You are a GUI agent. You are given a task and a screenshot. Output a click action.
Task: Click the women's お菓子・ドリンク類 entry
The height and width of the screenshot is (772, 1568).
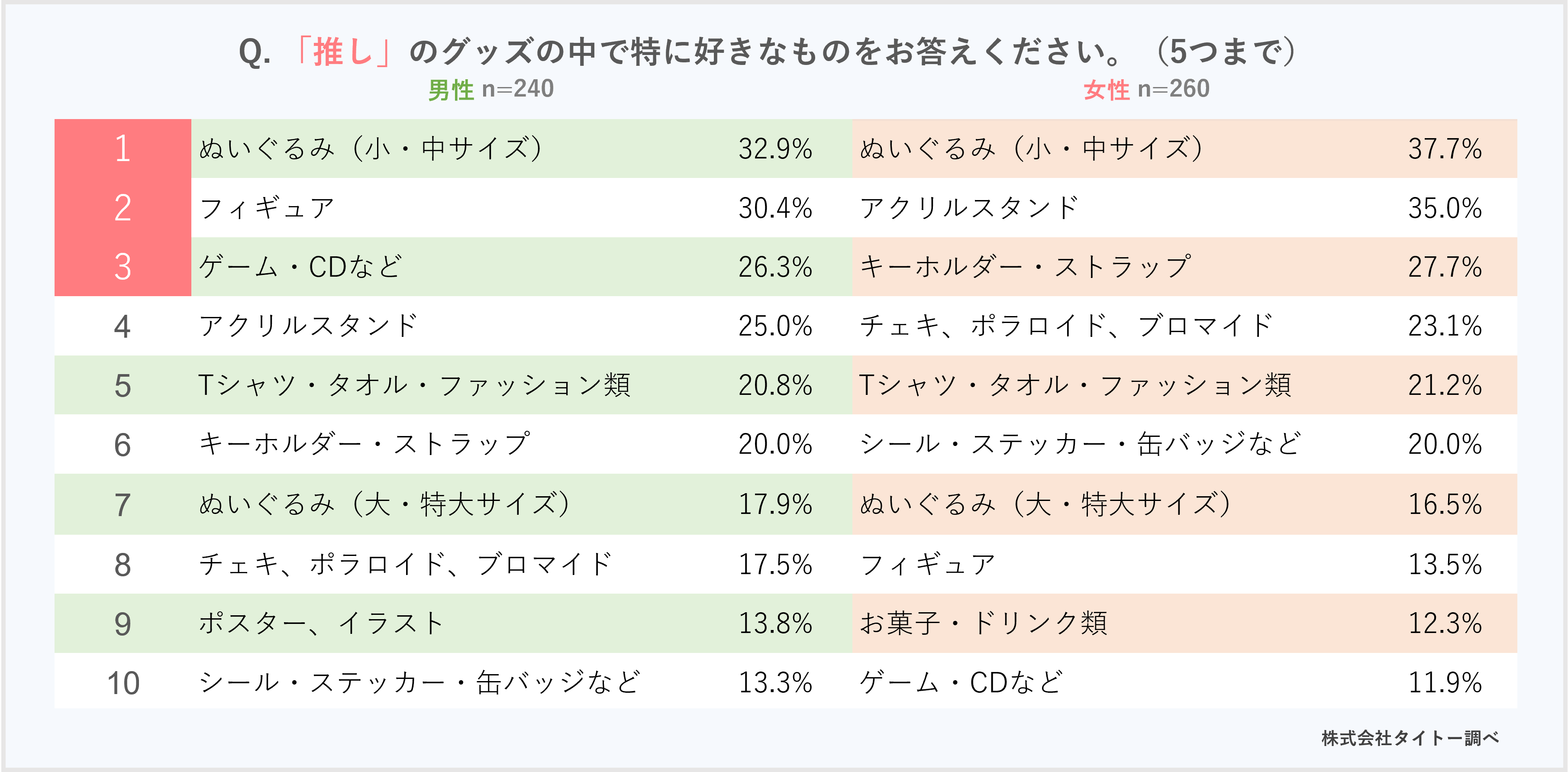(x=983, y=623)
